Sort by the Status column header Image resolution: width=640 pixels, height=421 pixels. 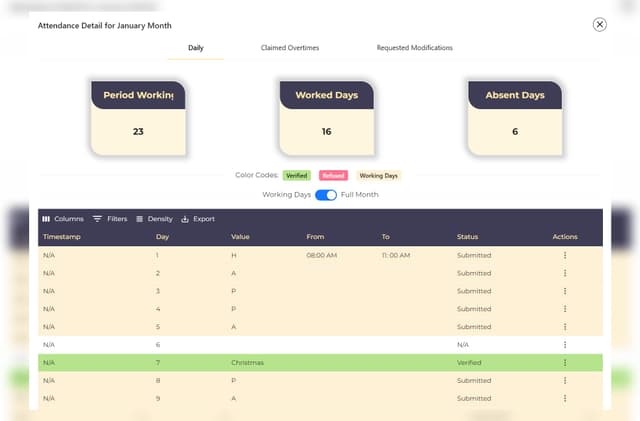click(x=467, y=237)
